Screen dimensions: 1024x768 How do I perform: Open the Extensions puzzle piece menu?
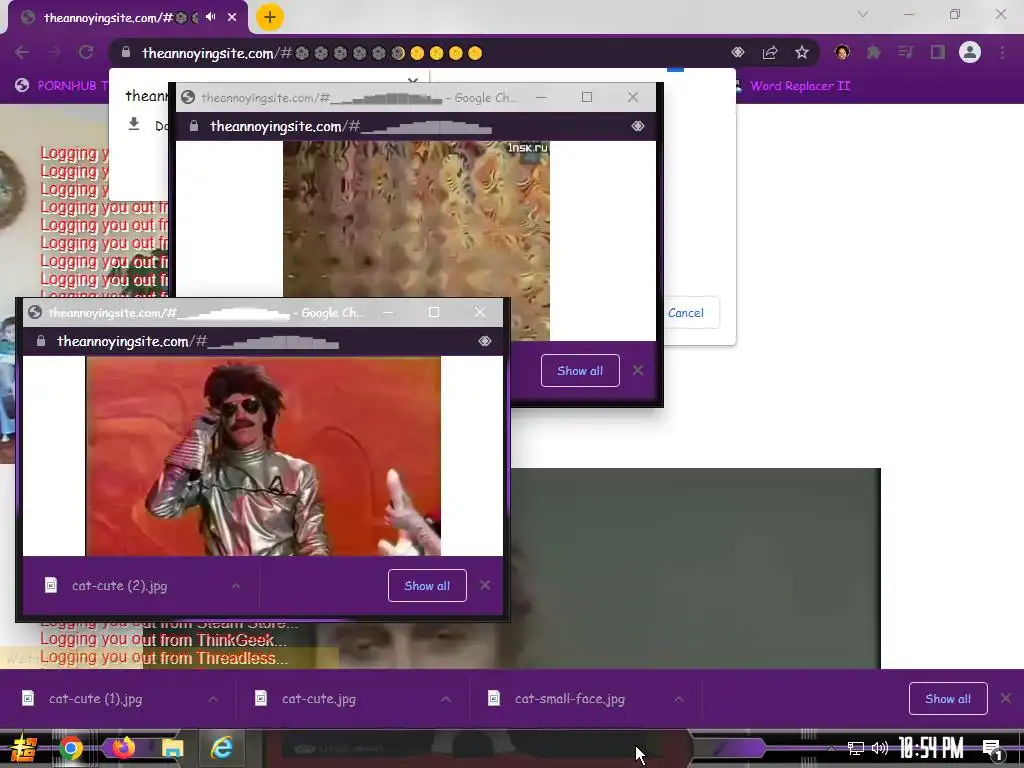coord(873,52)
